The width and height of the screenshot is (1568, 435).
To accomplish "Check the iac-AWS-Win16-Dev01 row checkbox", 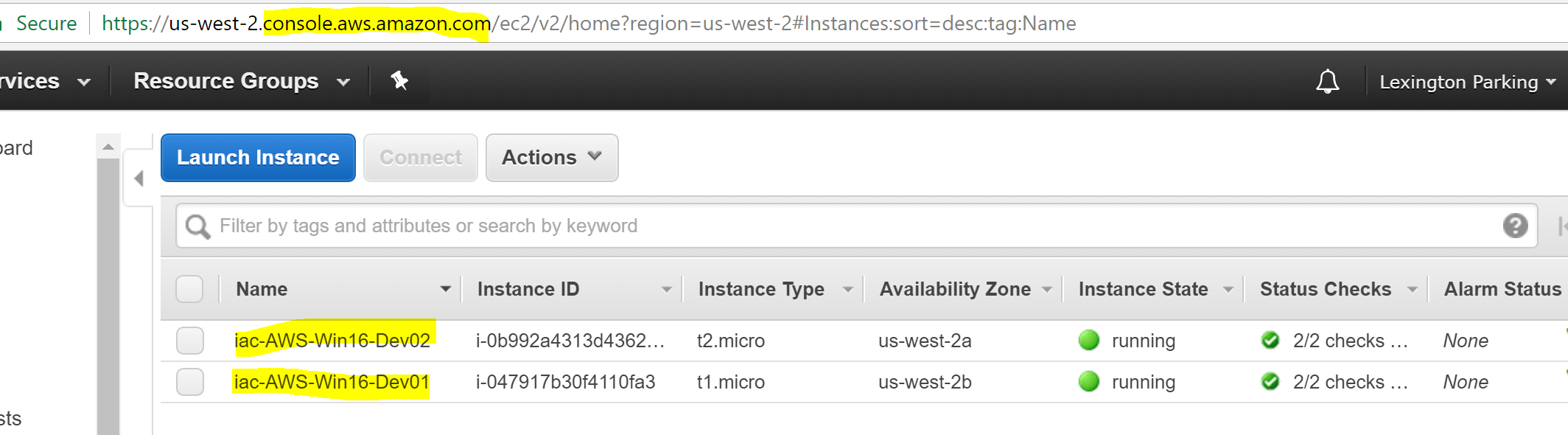I will 189,382.
